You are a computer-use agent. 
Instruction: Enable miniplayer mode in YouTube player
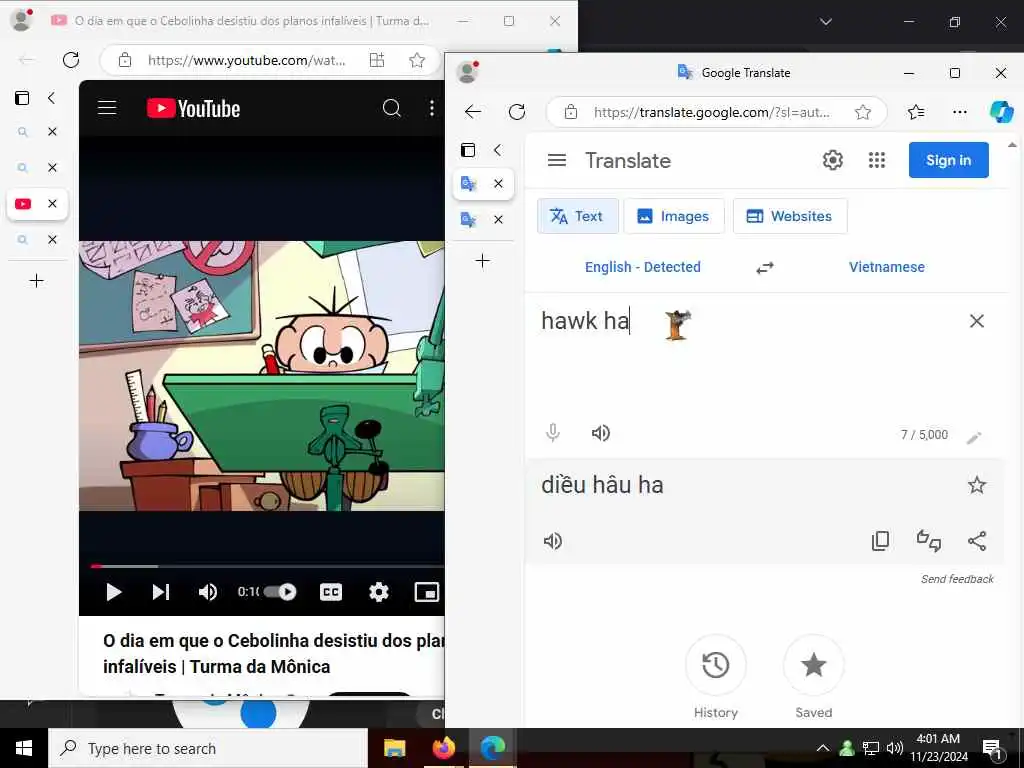pos(427,592)
